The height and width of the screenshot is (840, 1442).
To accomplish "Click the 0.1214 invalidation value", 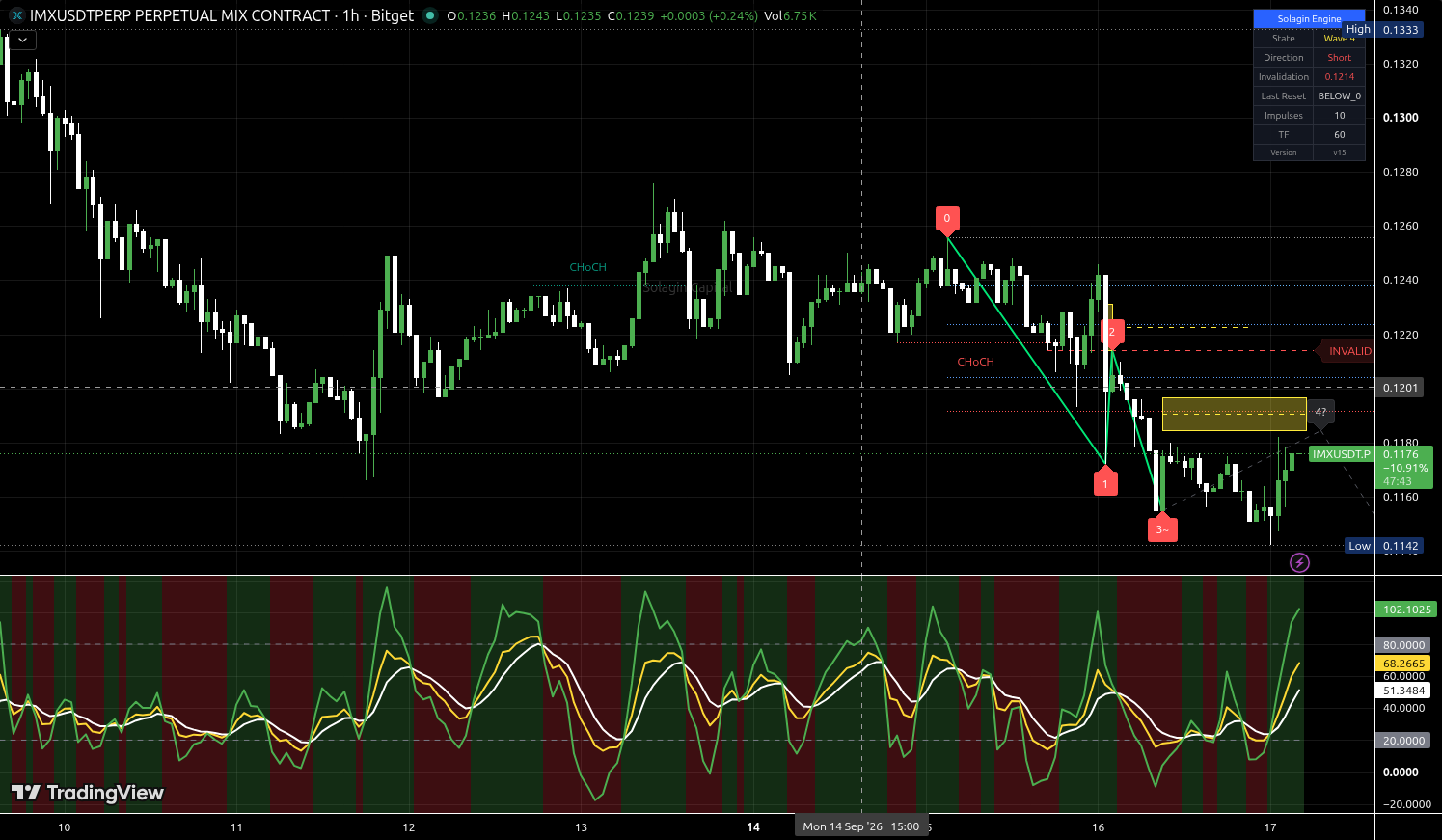I will [1339, 77].
